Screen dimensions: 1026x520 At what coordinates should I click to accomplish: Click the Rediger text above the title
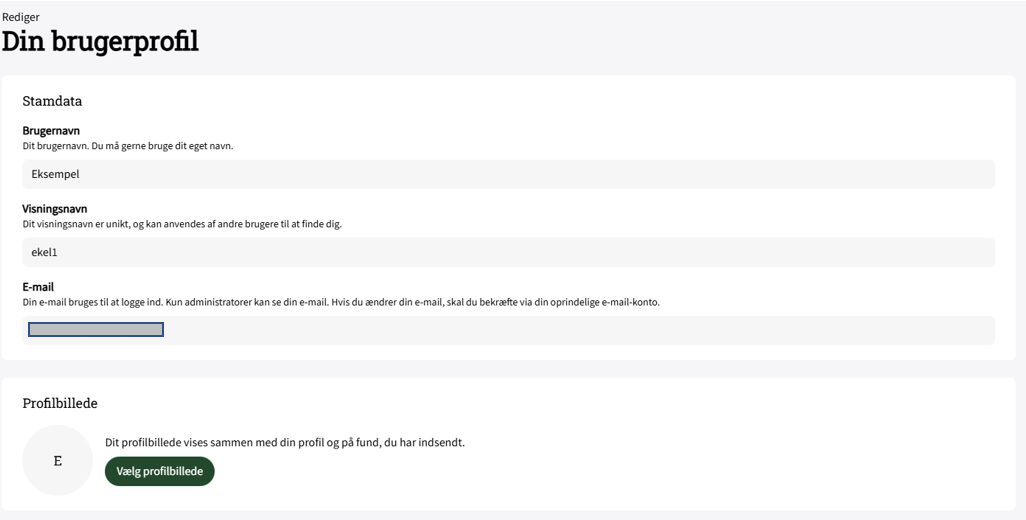[x=21, y=17]
